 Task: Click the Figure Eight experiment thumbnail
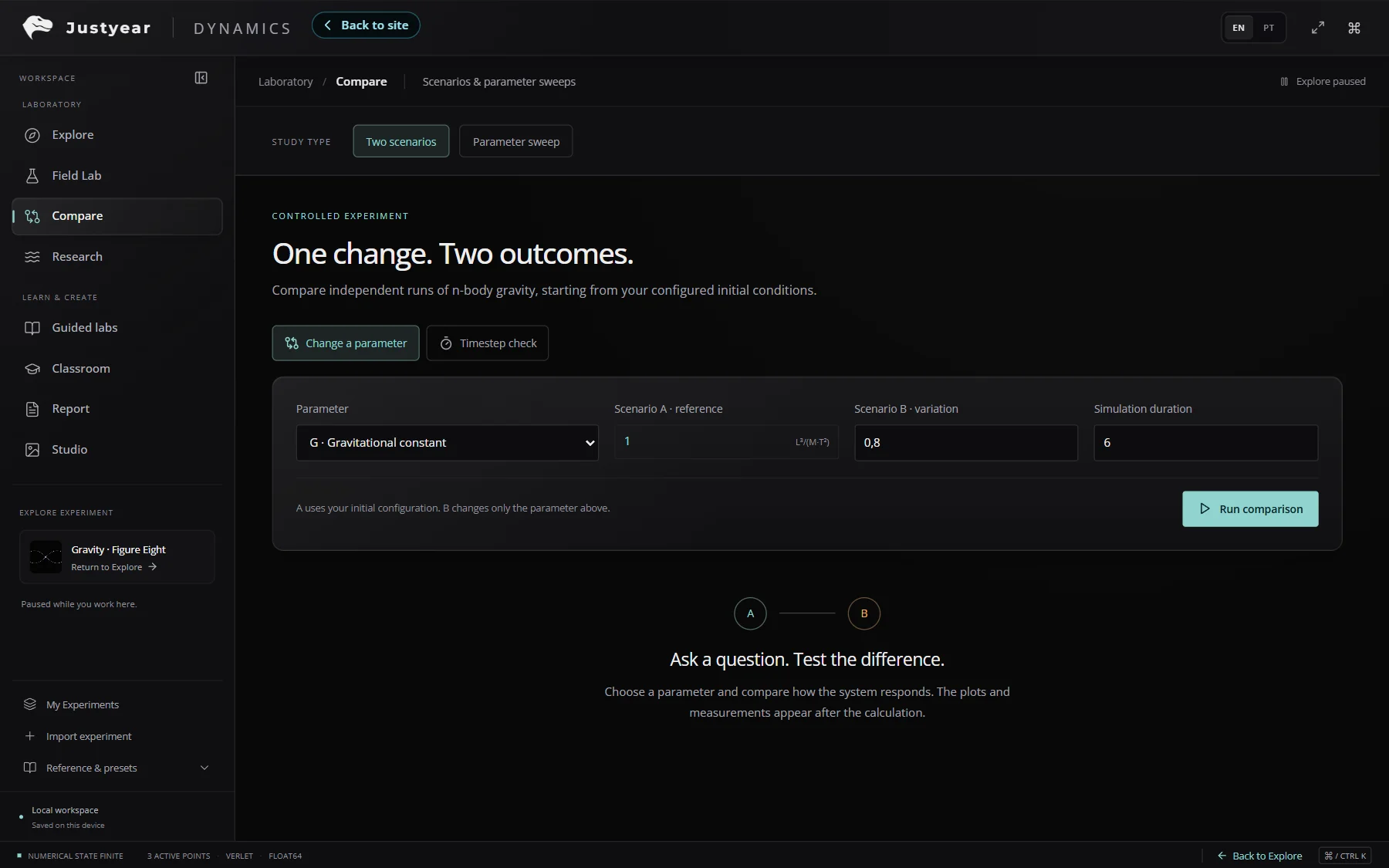click(46, 557)
